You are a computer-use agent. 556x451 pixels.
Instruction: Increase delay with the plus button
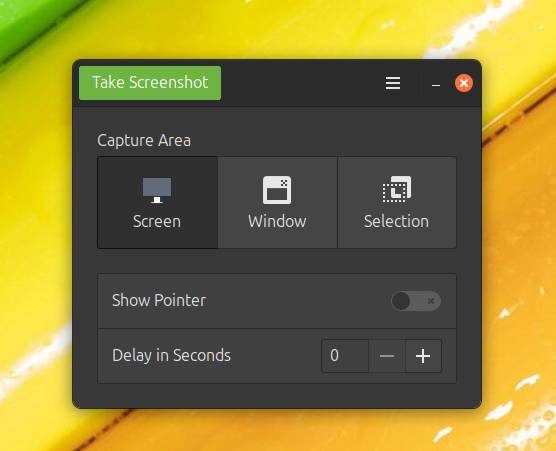click(x=423, y=356)
